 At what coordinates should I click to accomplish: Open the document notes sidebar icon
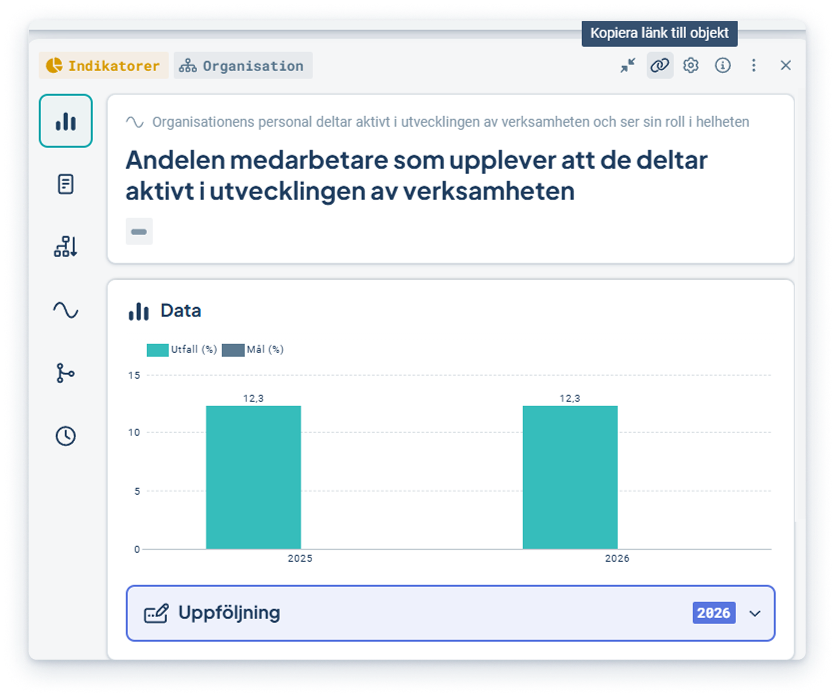tap(66, 184)
